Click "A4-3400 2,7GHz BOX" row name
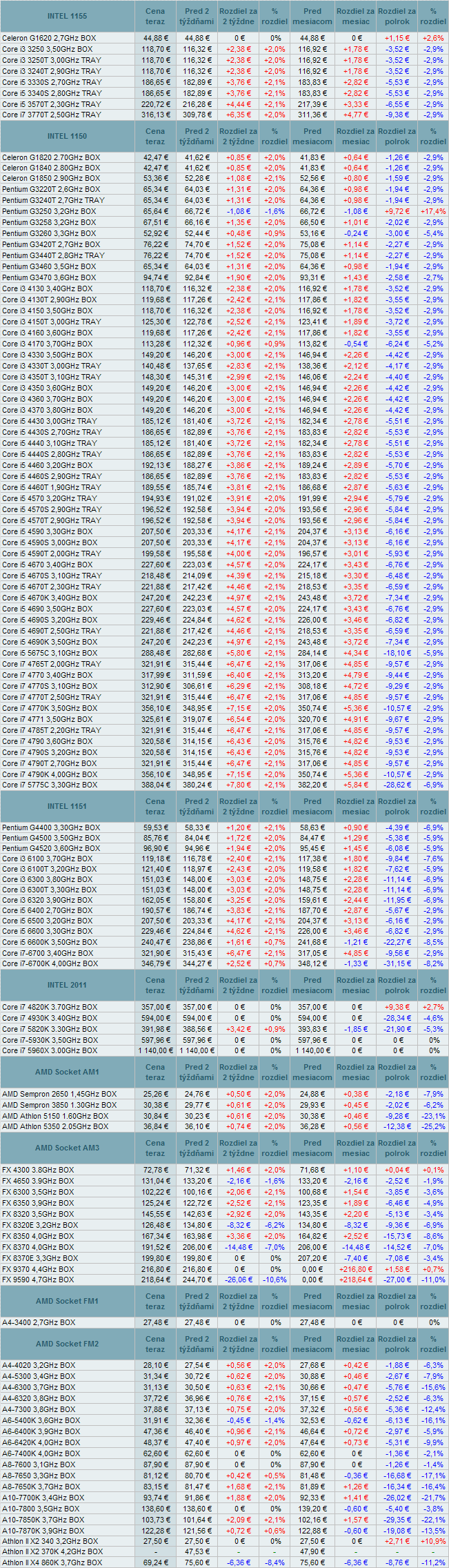The width and height of the screenshot is (449, 1568). (x=39, y=1322)
